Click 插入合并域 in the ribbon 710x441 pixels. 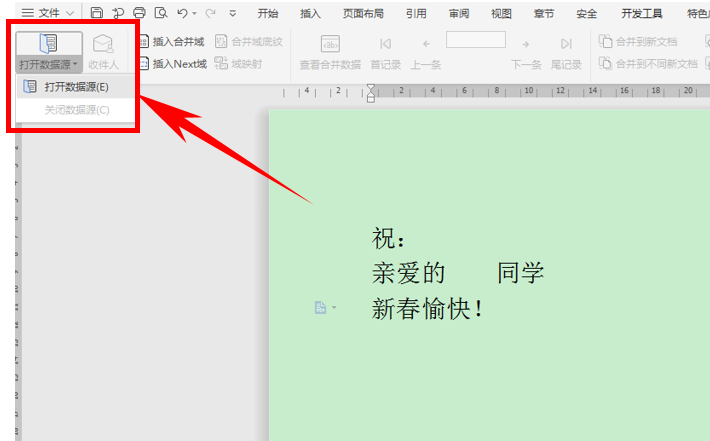click(171, 42)
